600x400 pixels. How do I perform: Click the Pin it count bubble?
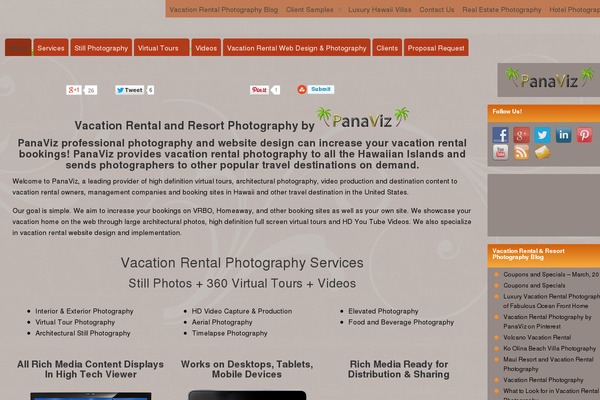click(x=276, y=90)
